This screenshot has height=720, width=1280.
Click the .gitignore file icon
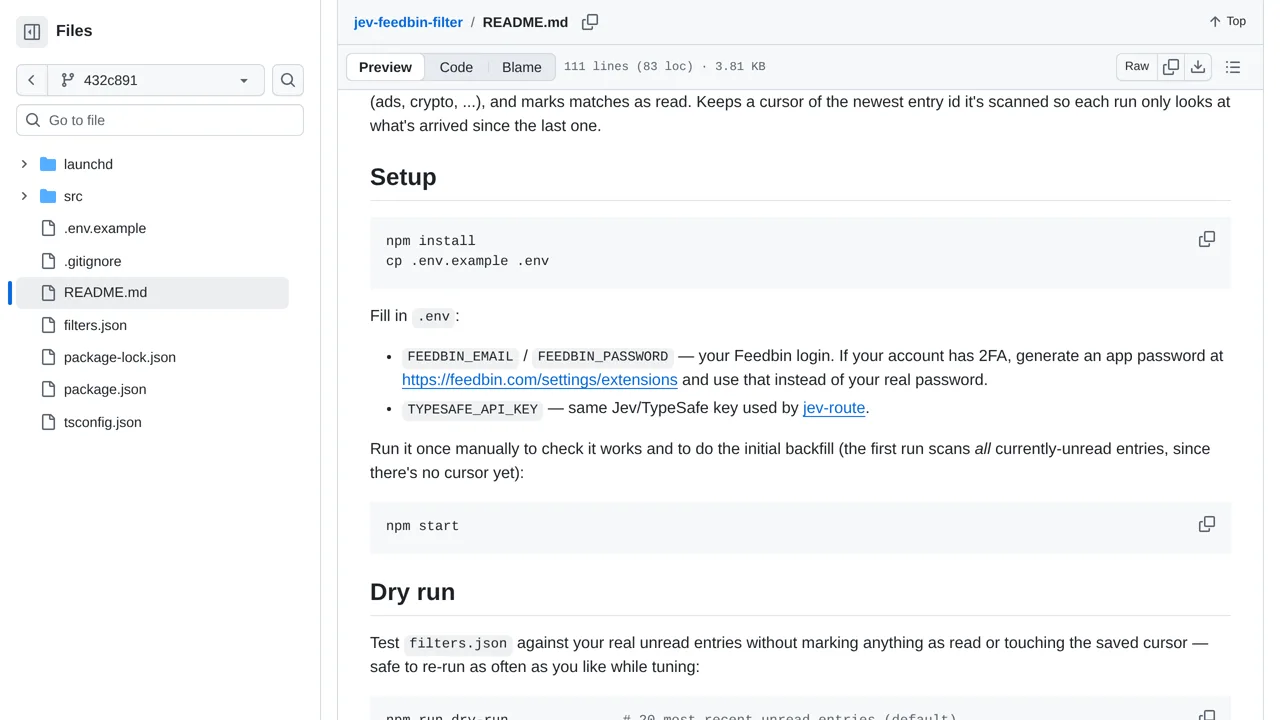pyautogui.click(x=48, y=261)
